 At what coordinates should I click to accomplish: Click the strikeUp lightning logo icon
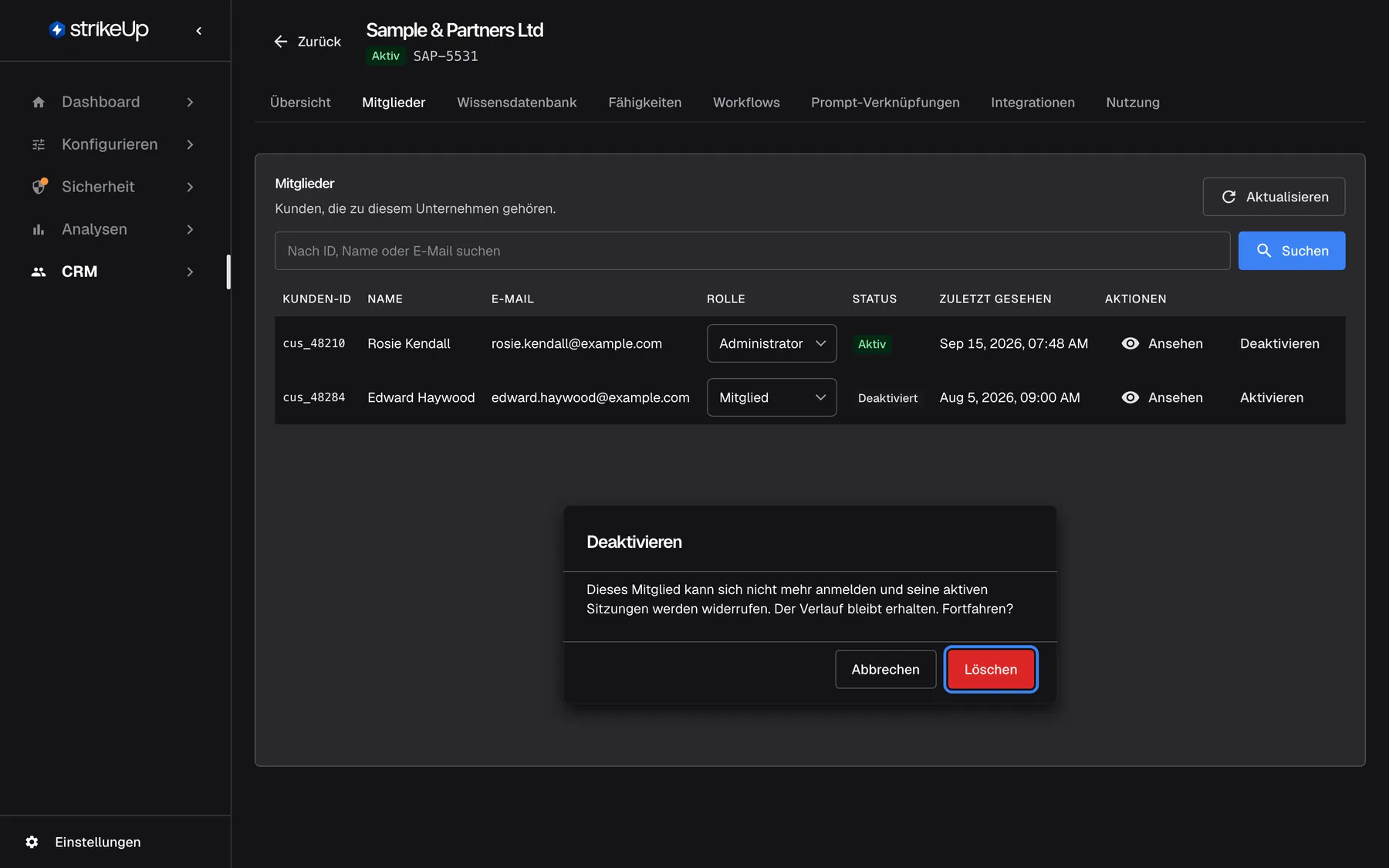[x=56, y=29]
